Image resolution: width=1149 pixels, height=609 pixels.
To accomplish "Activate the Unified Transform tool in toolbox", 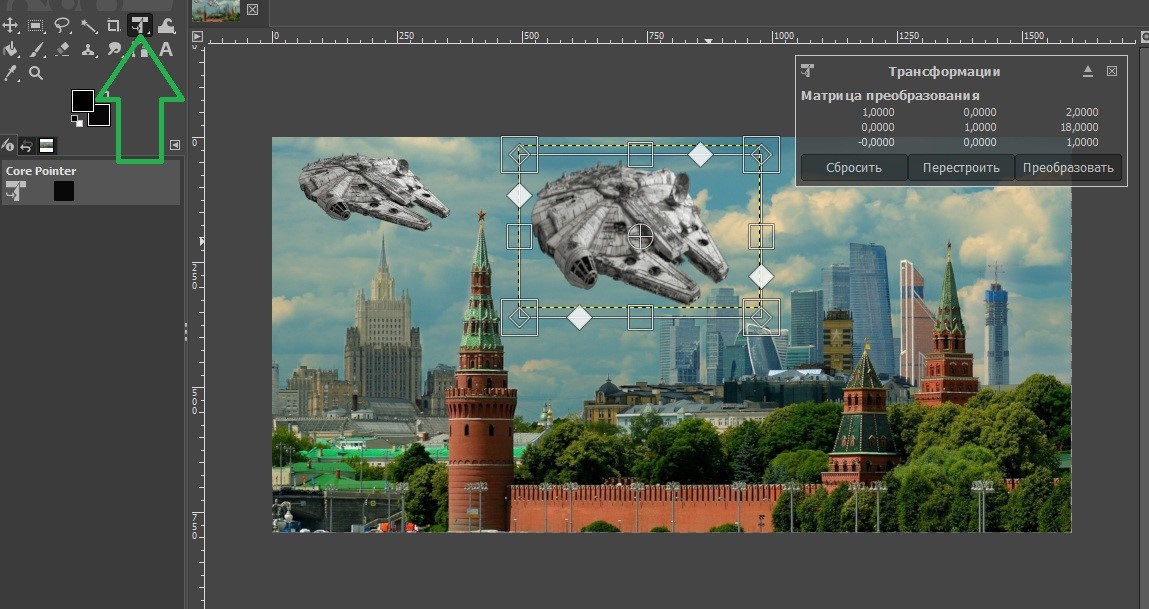I will (x=140, y=25).
